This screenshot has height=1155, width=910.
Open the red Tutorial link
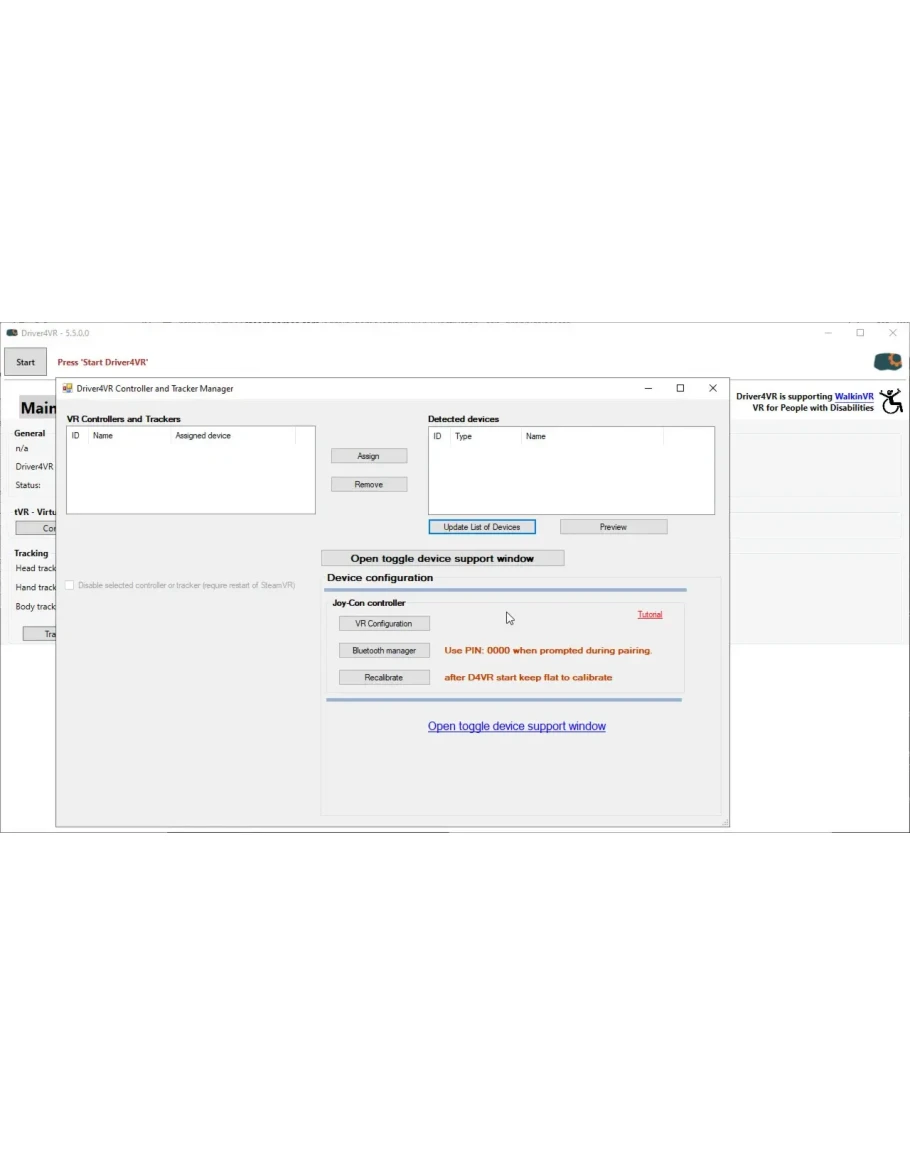pos(650,614)
